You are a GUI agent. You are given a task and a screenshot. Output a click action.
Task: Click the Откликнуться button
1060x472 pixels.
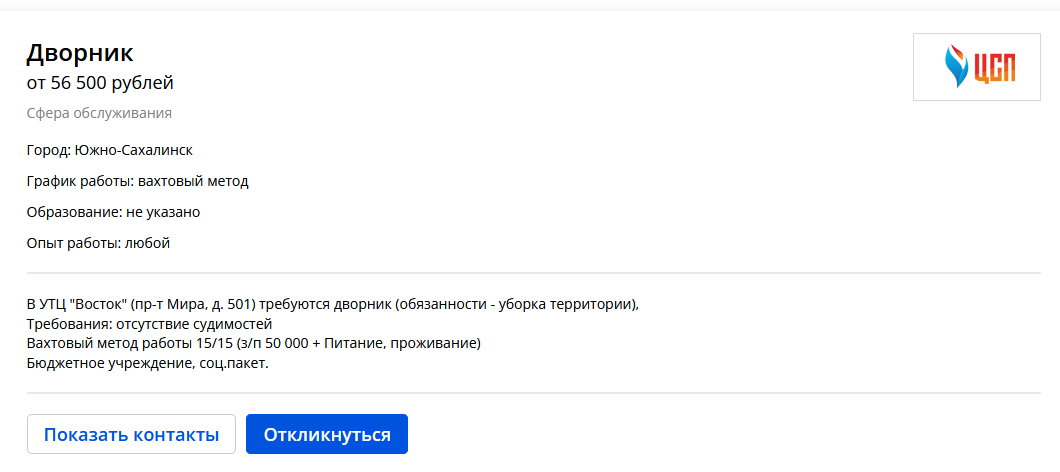click(327, 434)
